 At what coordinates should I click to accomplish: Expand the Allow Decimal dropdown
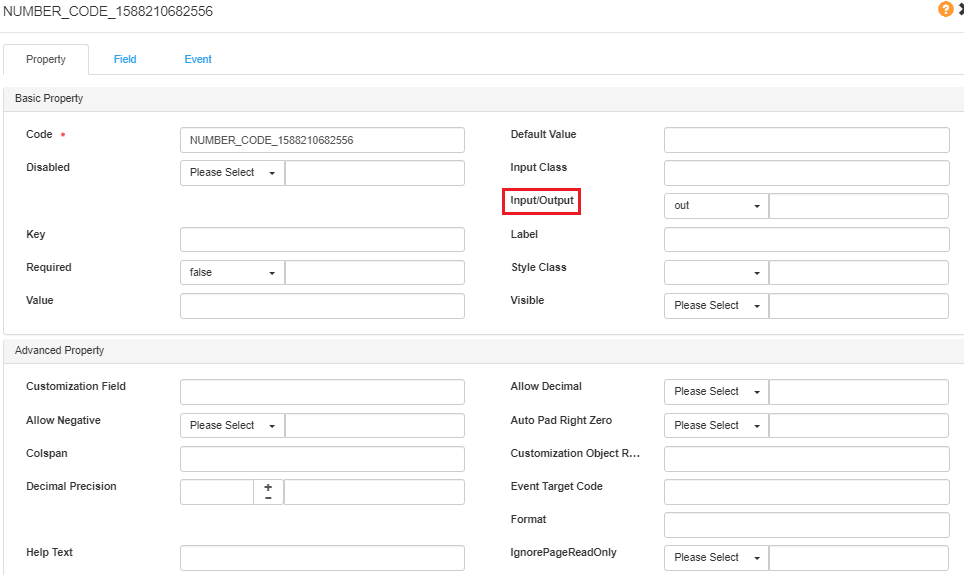[x=716, y=392]
